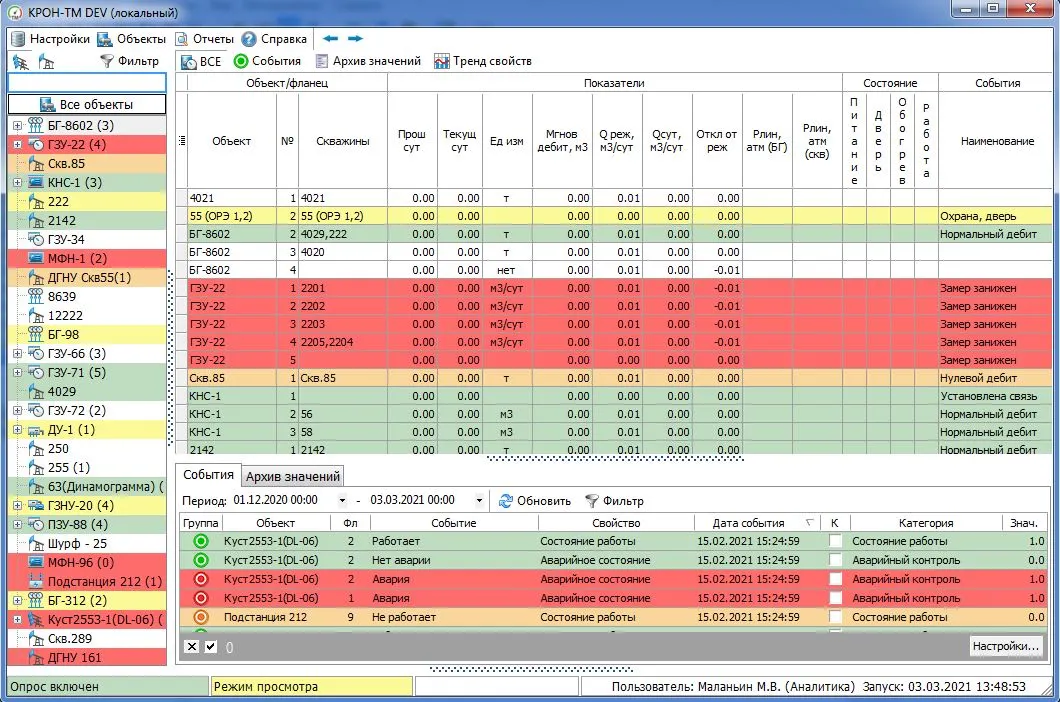
Task: Go forward with the right blue arrow
Action: 355,39
